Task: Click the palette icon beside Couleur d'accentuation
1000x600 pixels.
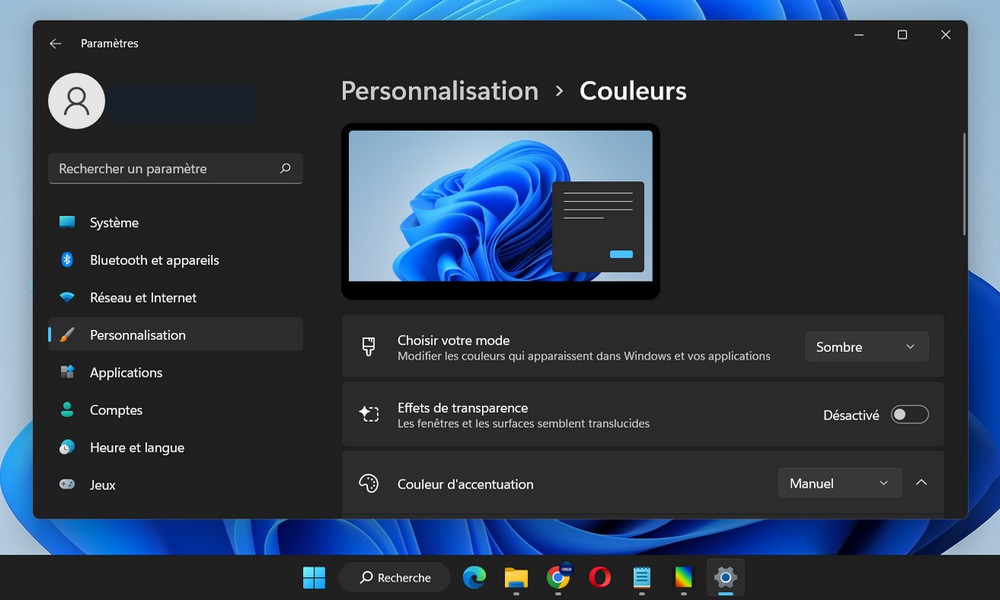Action: pyautogui.click(x=369, y=483)
